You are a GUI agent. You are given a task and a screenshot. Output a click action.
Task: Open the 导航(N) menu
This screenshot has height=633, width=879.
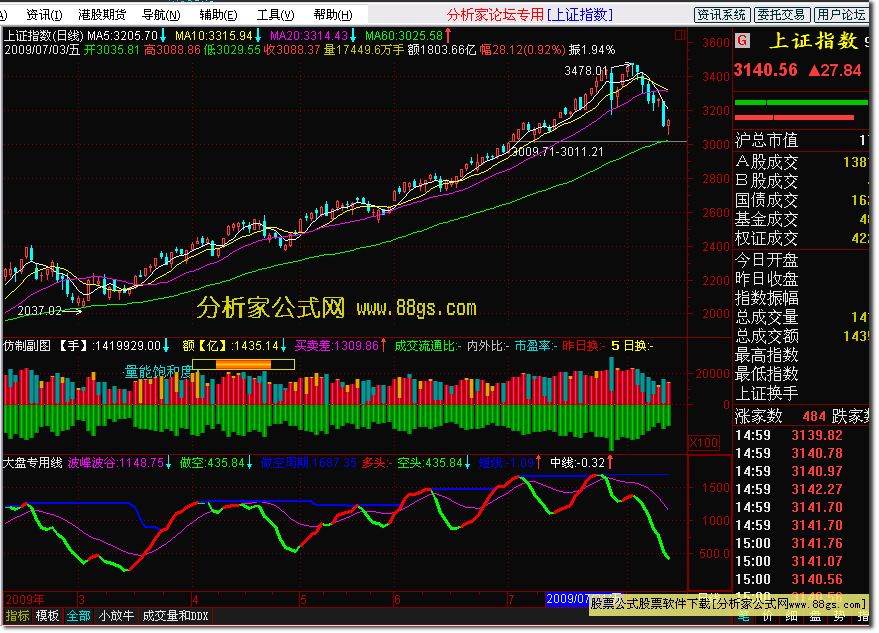point(161,15)
